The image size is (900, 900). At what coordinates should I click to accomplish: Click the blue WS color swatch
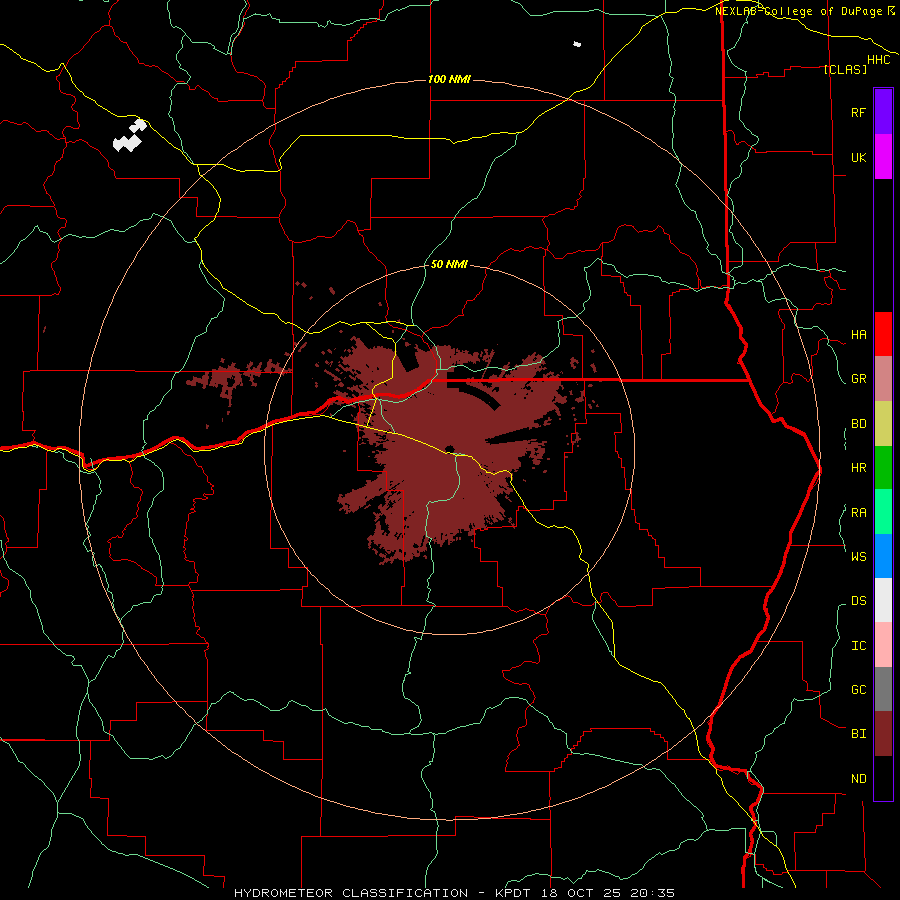[883, 556]
